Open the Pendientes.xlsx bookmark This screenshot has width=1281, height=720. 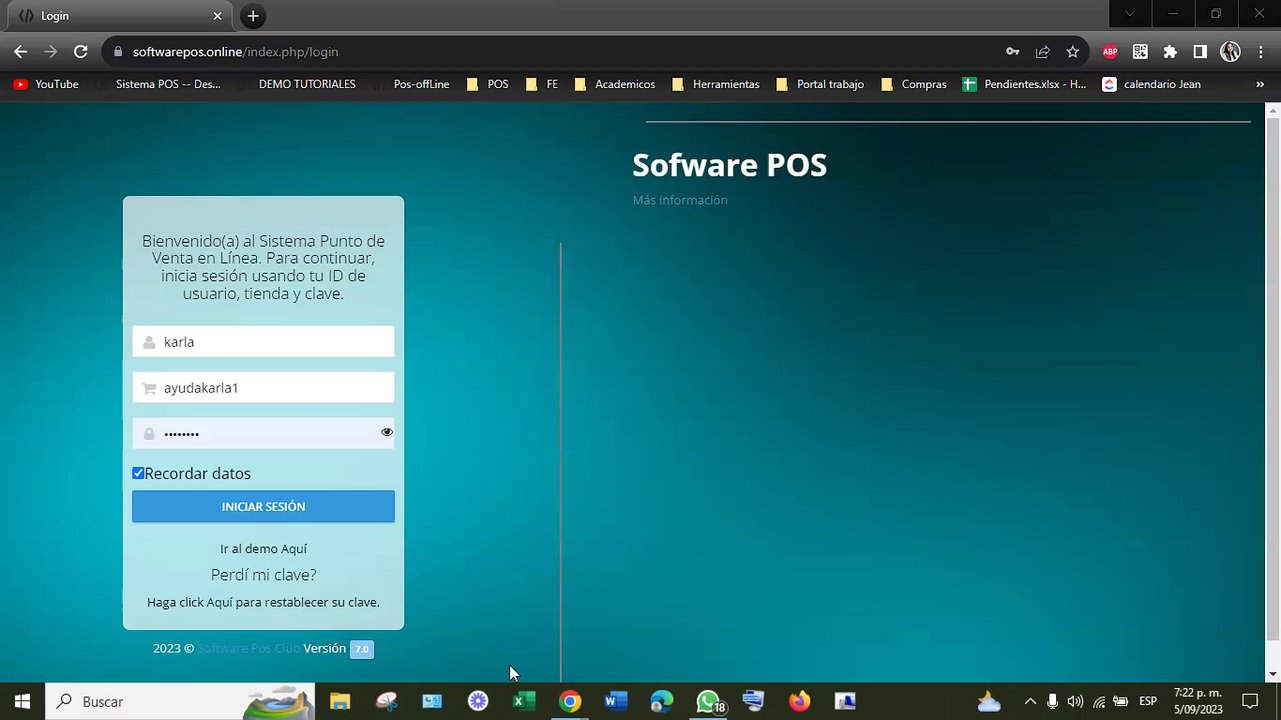pos(1025,84)
